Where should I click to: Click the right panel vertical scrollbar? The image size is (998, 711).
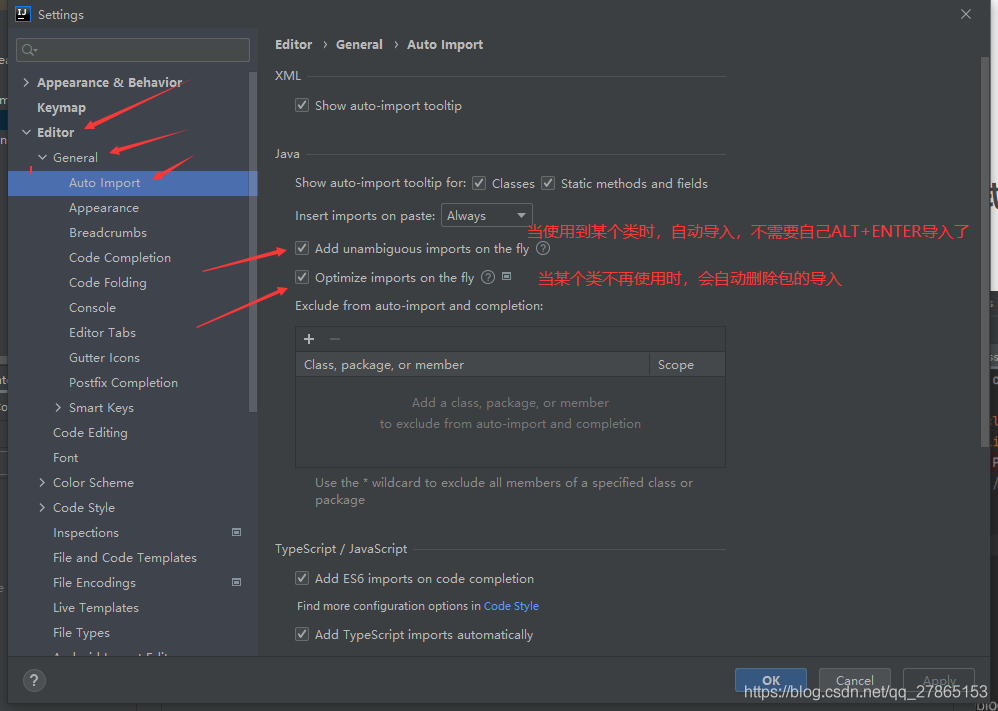pyautogui.click(x=985, y=251)
